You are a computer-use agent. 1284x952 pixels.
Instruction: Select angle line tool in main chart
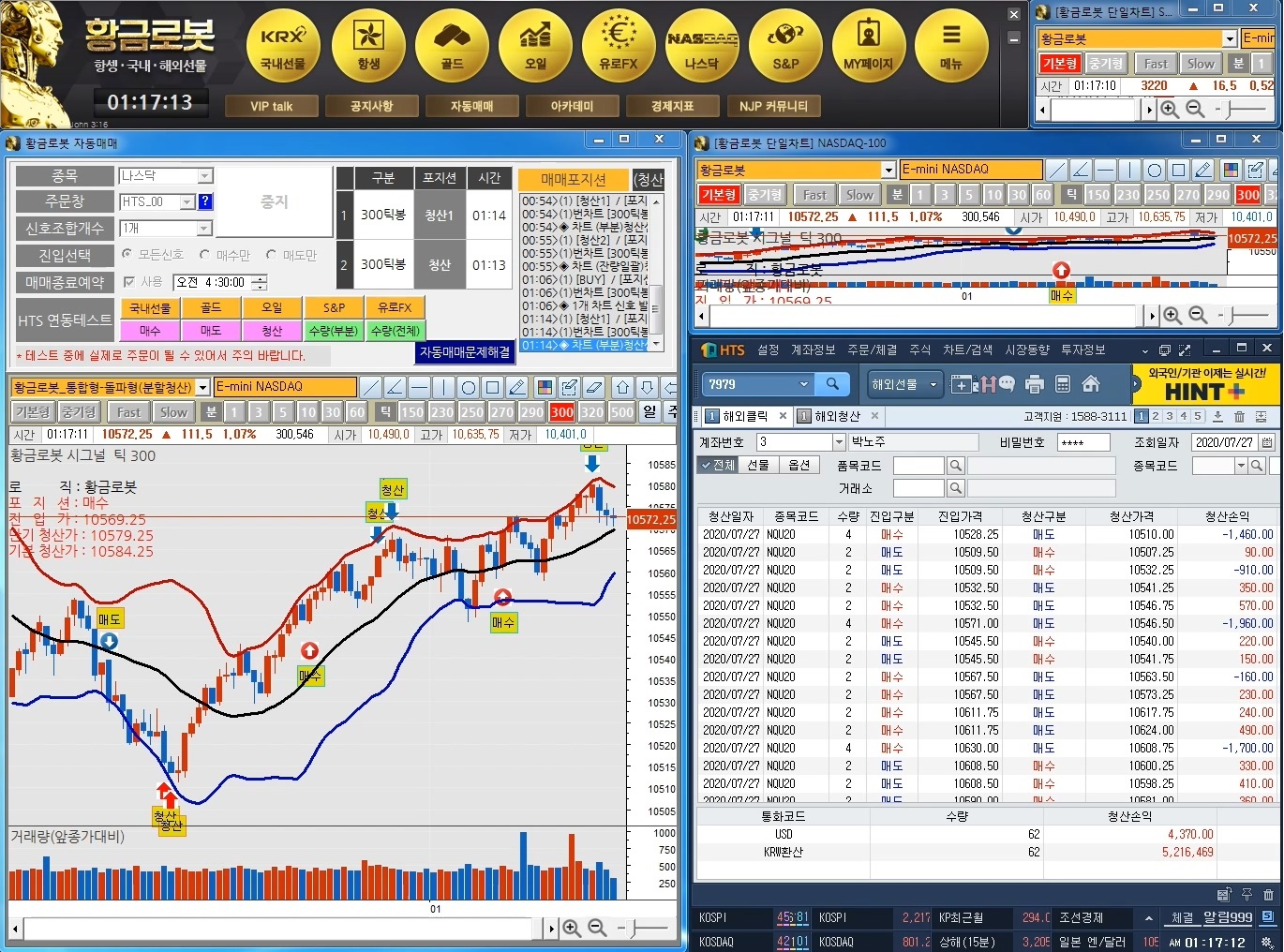click(395, 387)
